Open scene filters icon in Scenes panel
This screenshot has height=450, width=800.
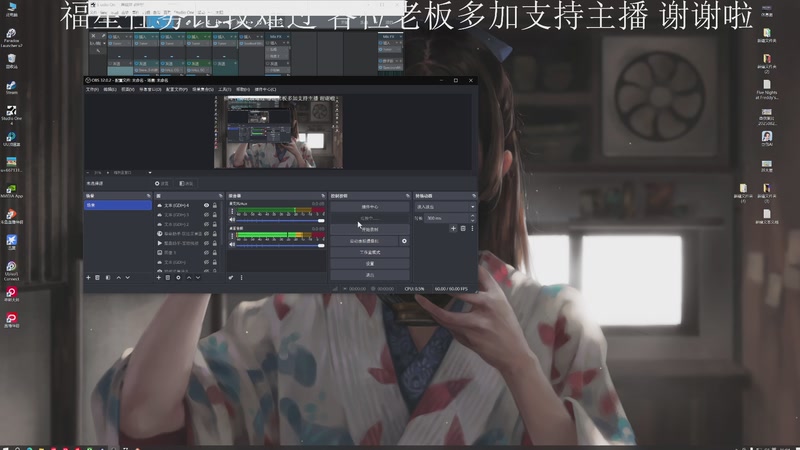pos(108,278)
